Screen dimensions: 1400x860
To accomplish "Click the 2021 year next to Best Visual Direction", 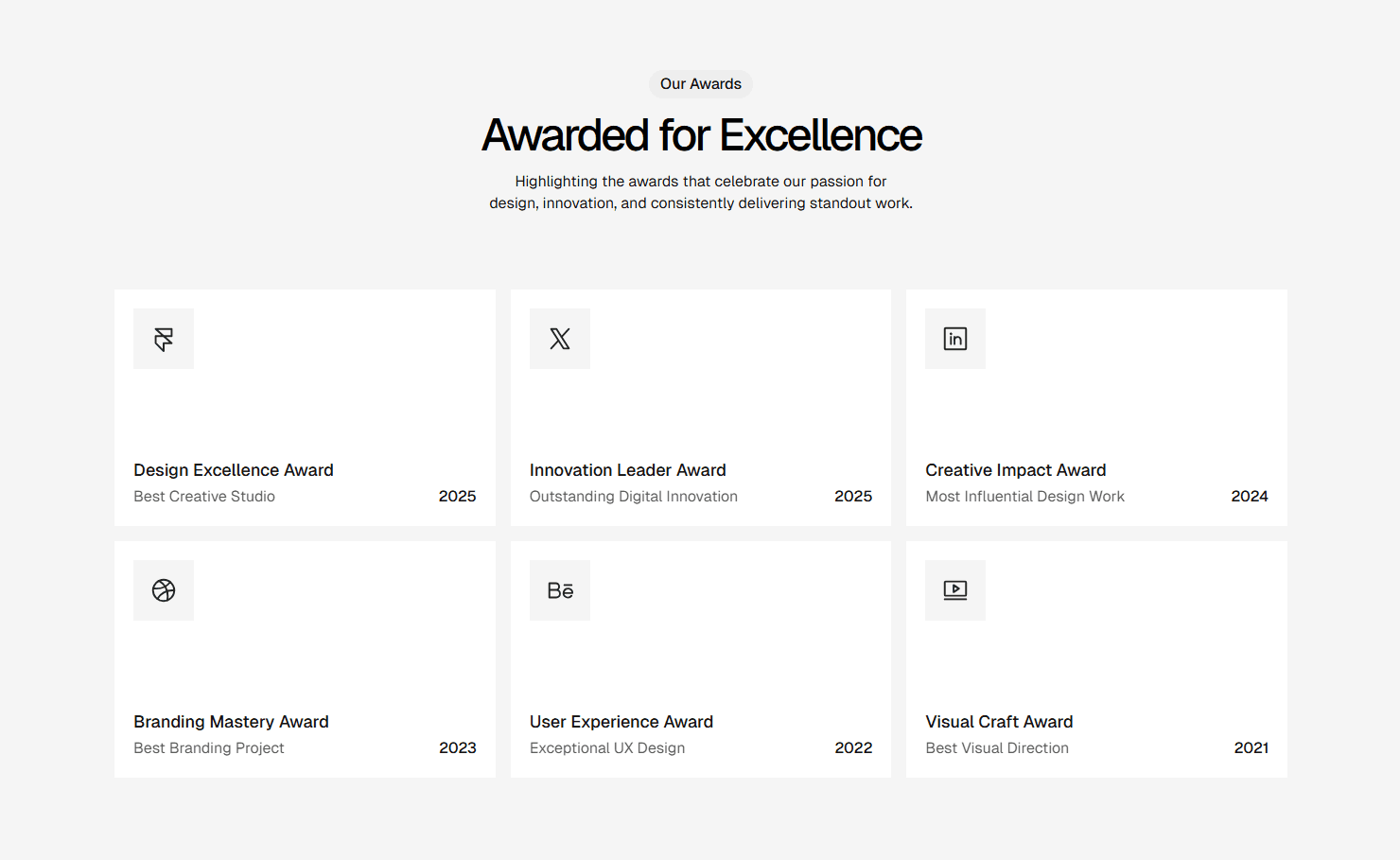I will (1251, 747).
